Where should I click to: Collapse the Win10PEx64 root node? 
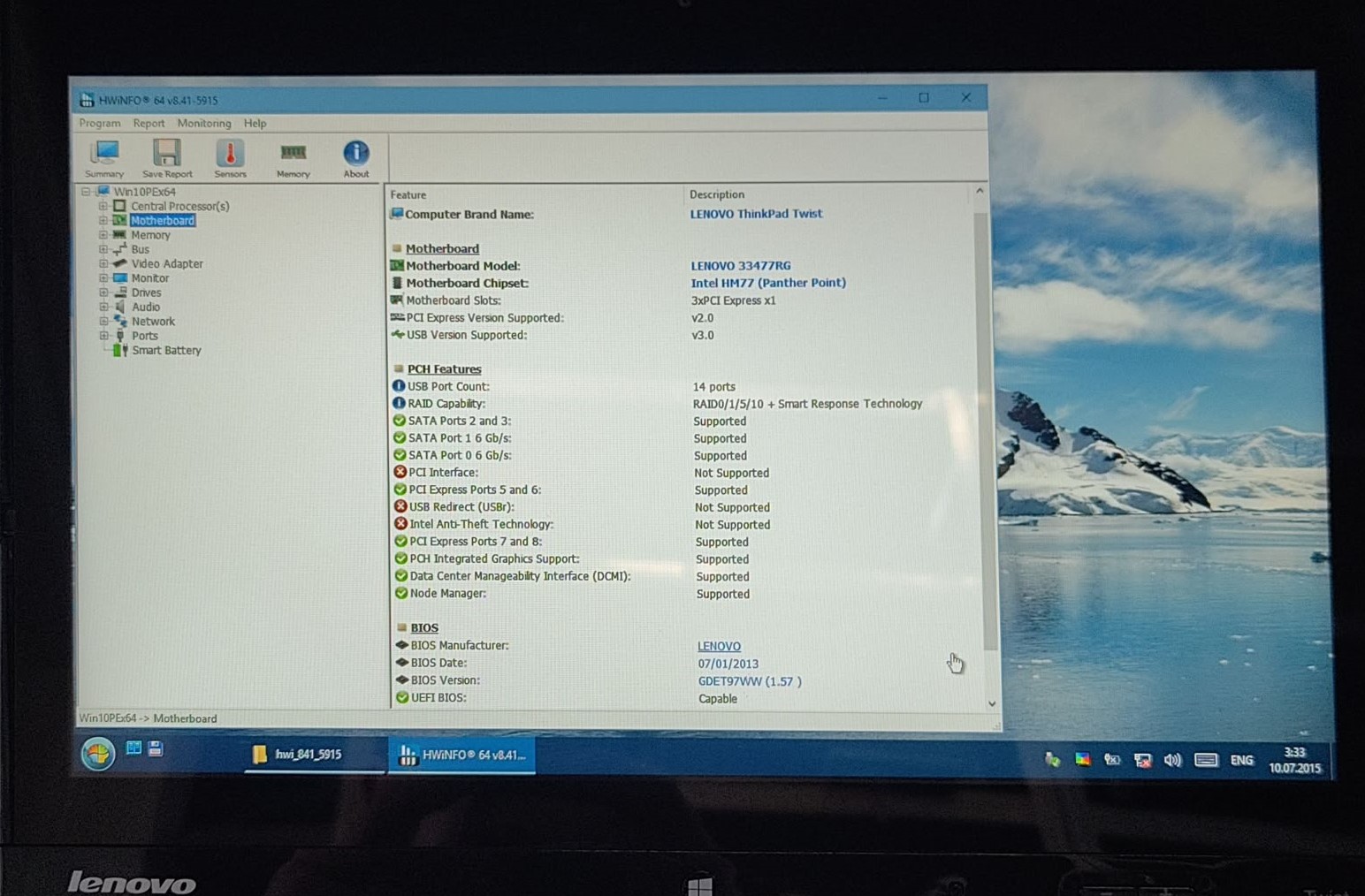tap(86, 191)
